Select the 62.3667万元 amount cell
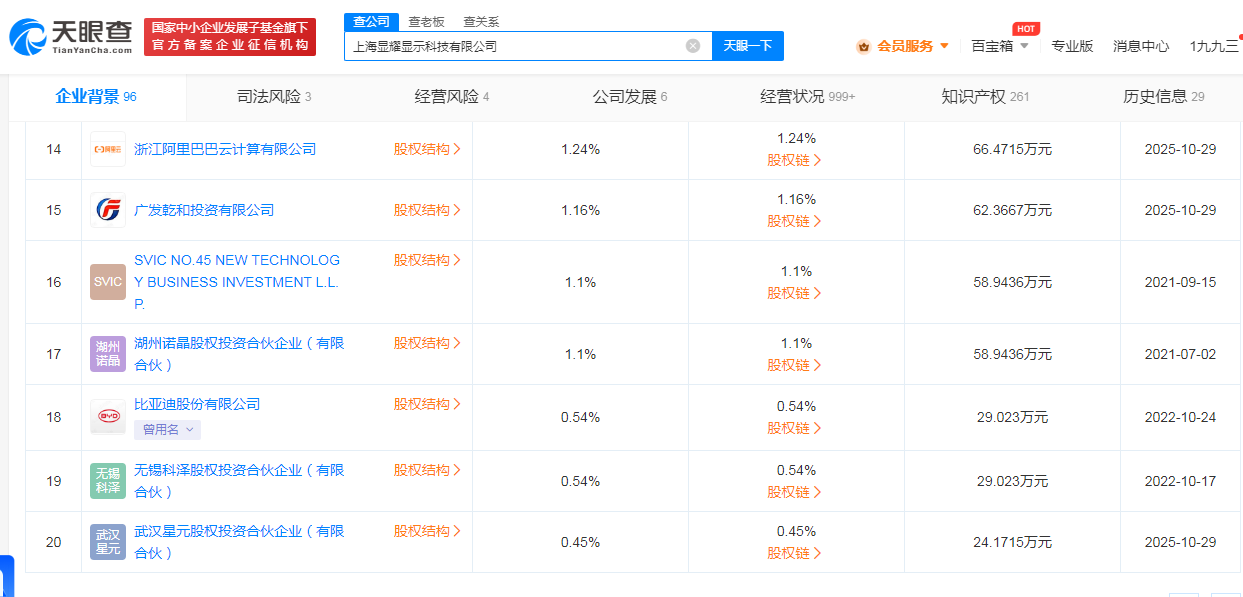Image resolution: width=1243 pixels, height=597 pixels. pos(1012,210)
